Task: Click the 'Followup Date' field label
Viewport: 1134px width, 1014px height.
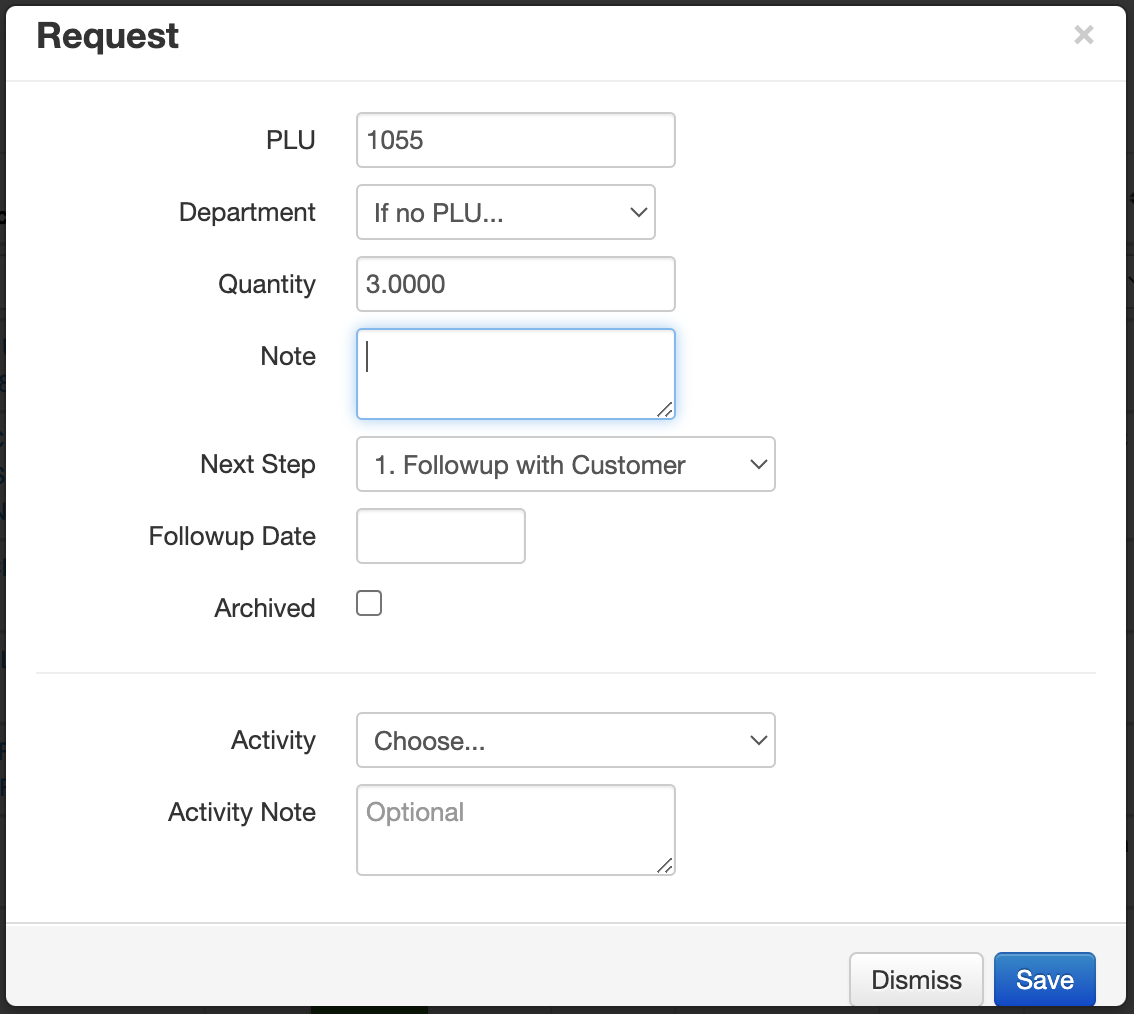Action: pyautogui.click(x=232, y=536)
